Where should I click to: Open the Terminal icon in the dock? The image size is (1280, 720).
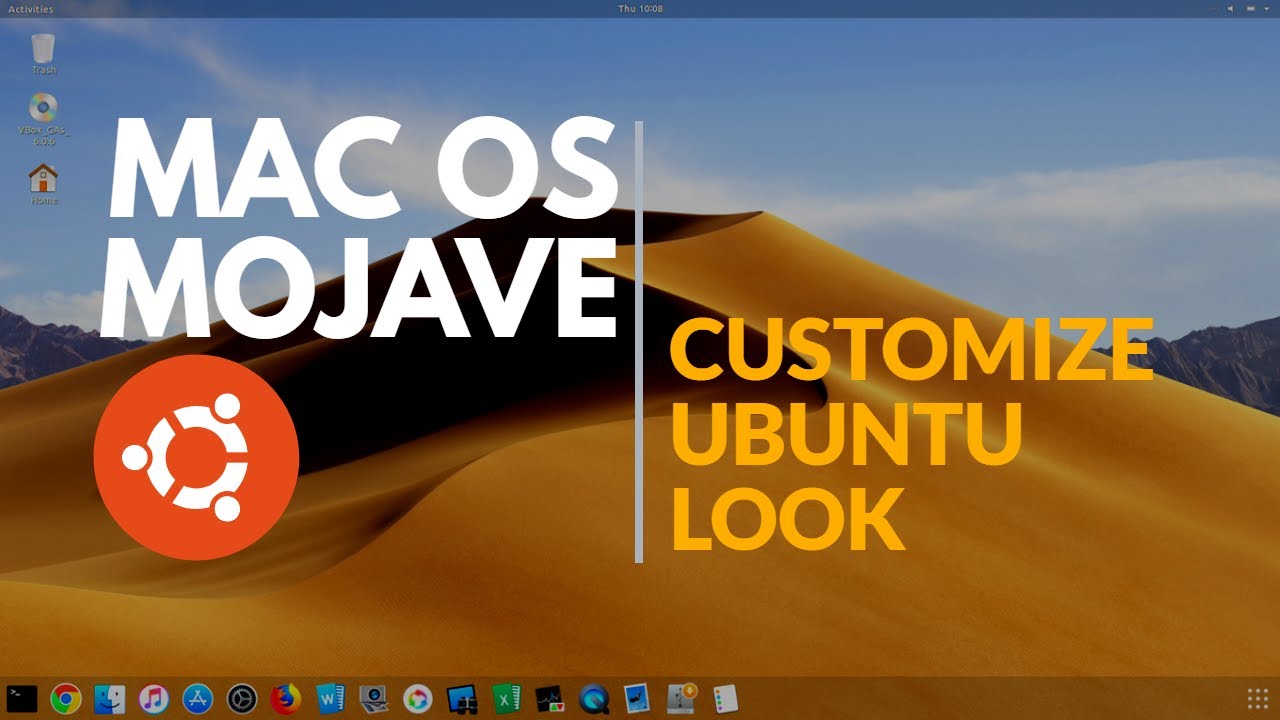click(x=21, y=698)
